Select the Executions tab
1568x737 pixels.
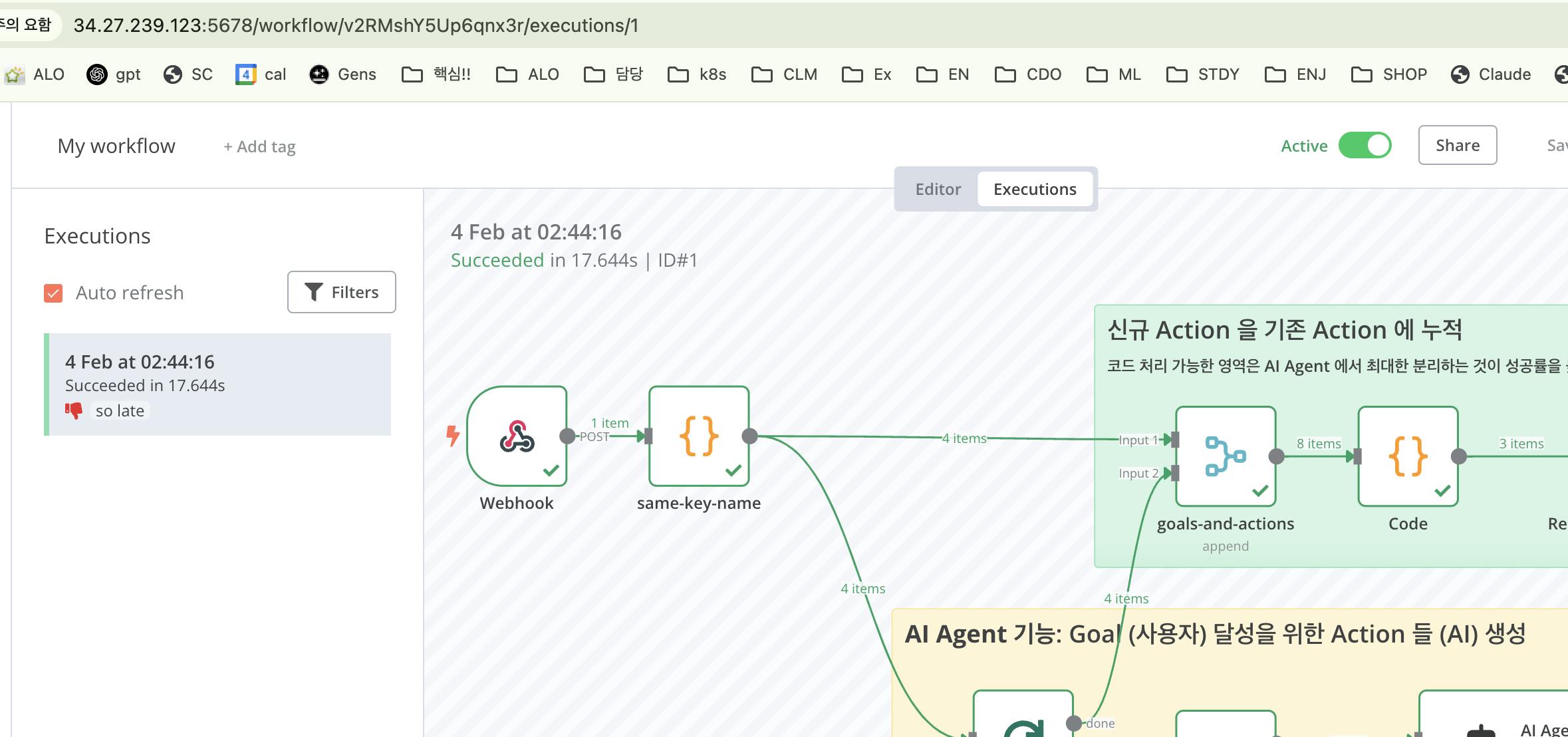(x=1034, y=190)
